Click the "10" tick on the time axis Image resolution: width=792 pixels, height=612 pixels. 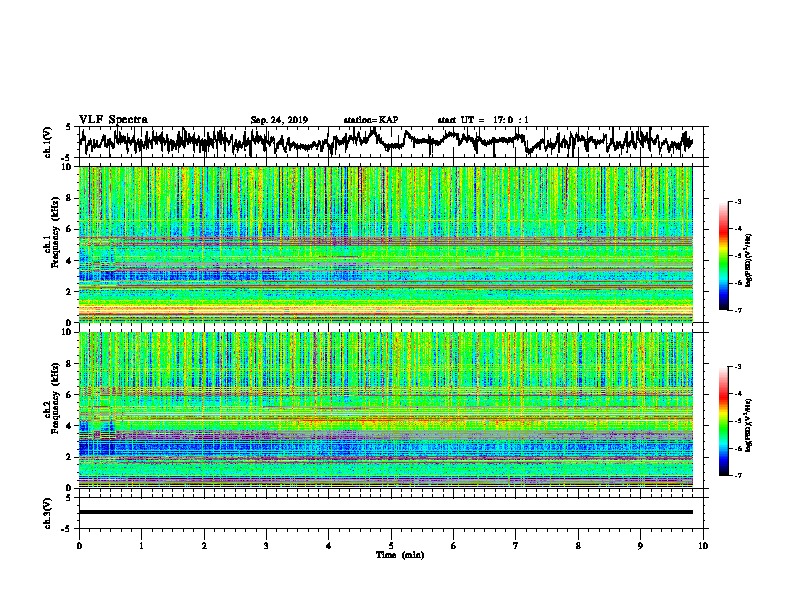(703, 546)
